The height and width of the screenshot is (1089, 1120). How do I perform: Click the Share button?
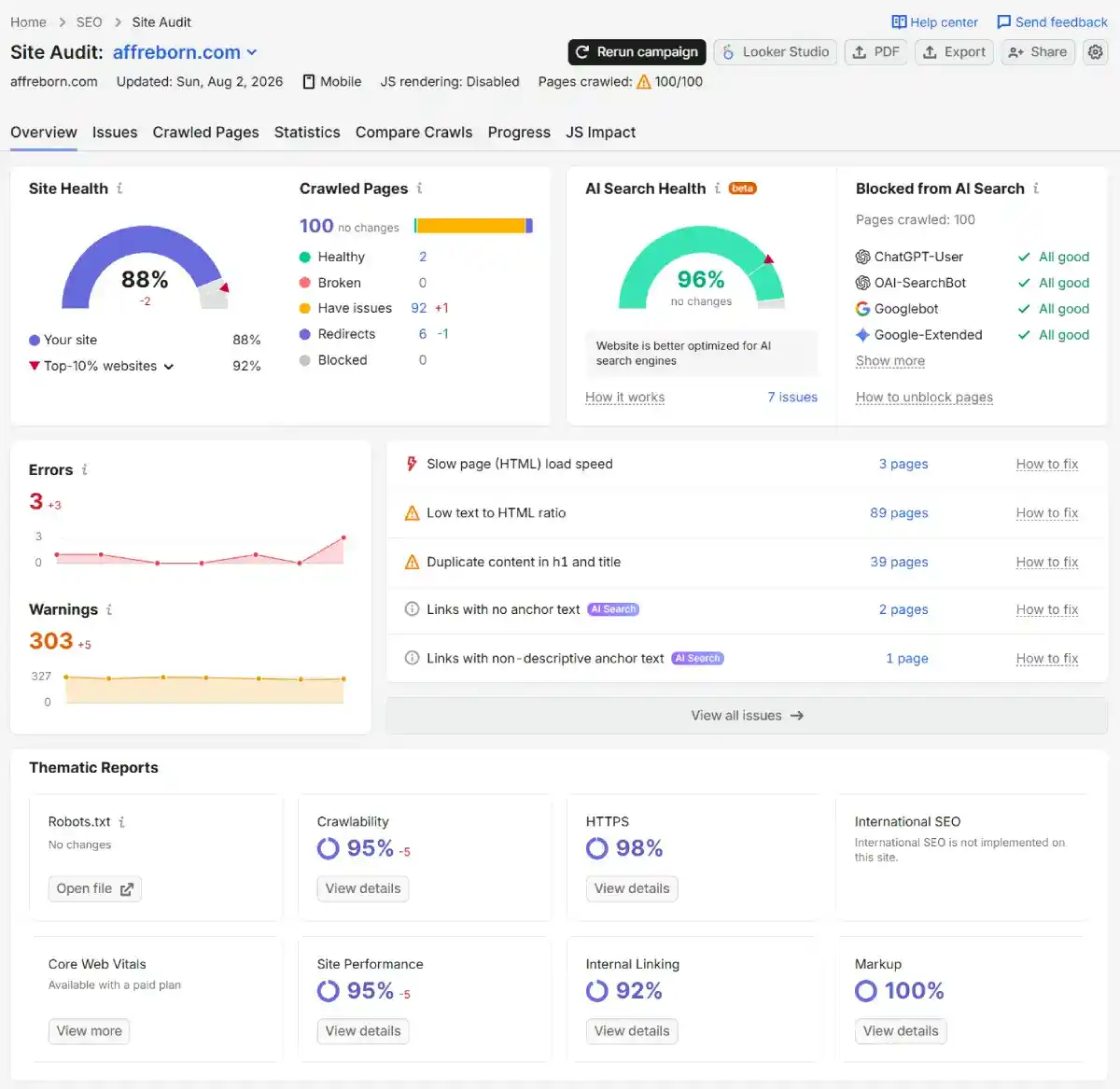1038,52
